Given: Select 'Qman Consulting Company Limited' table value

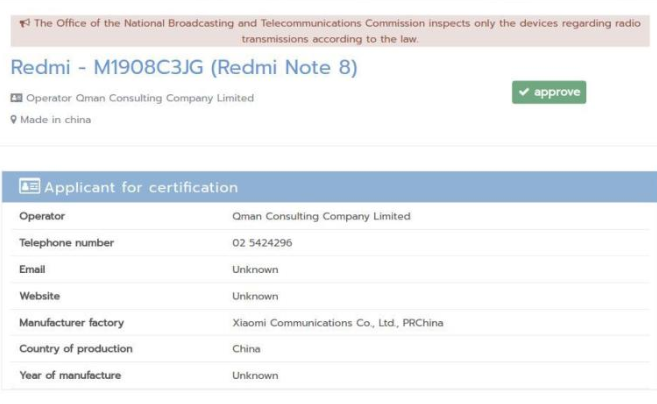Looking at the screenshot, I should click(321, 216).
